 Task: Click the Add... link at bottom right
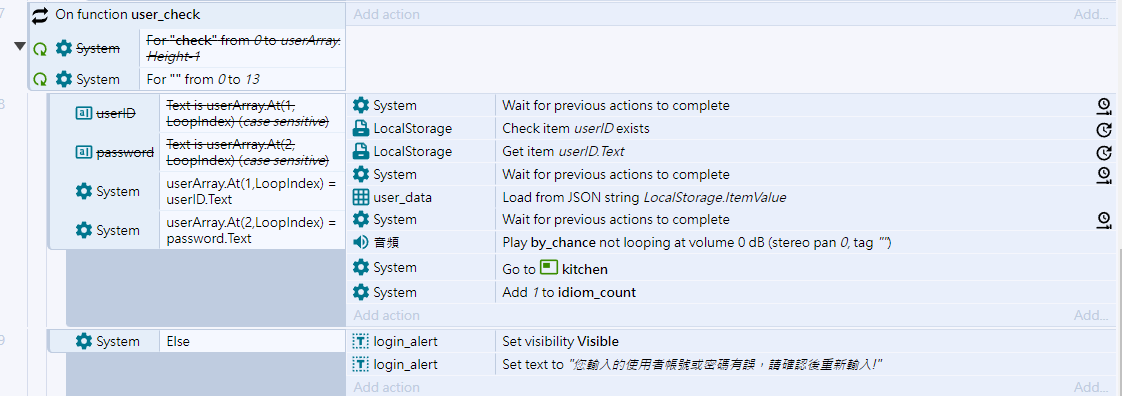pyautogui.click(x=1091, y=387)
